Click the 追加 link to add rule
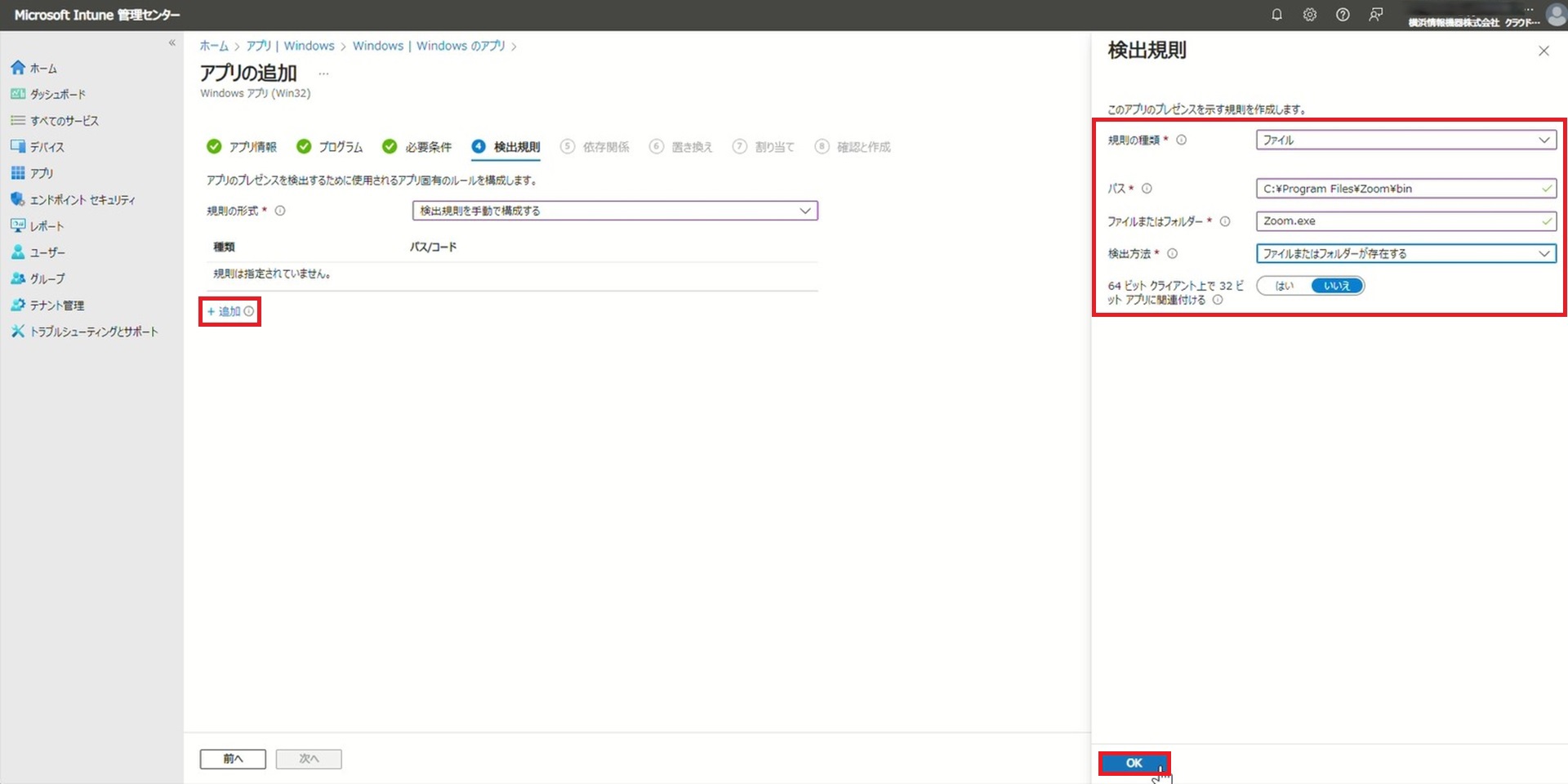This screenshot has width=1568, height=784. pyautogui.click(x=224, y=312)
